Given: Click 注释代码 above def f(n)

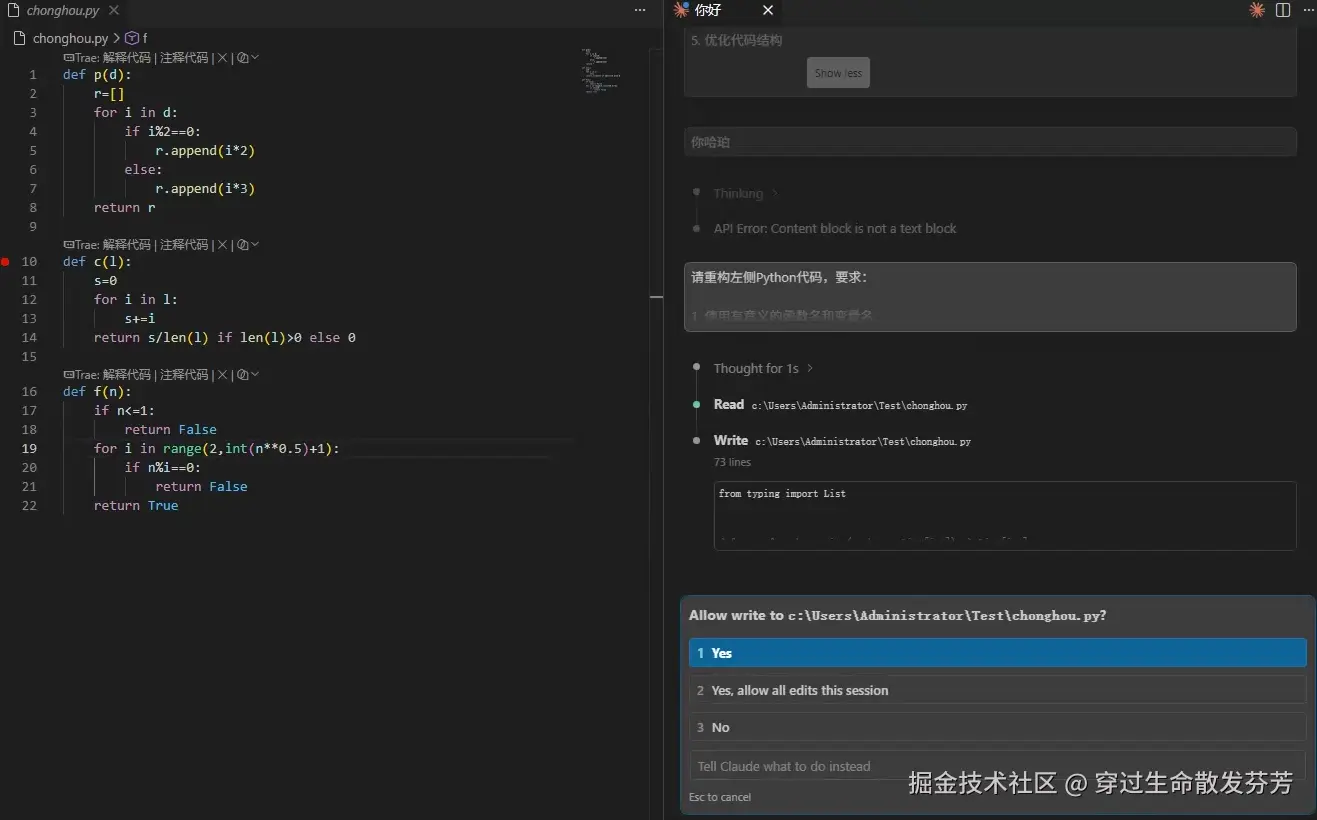Looking at the screenshot, I should point(184,374).
